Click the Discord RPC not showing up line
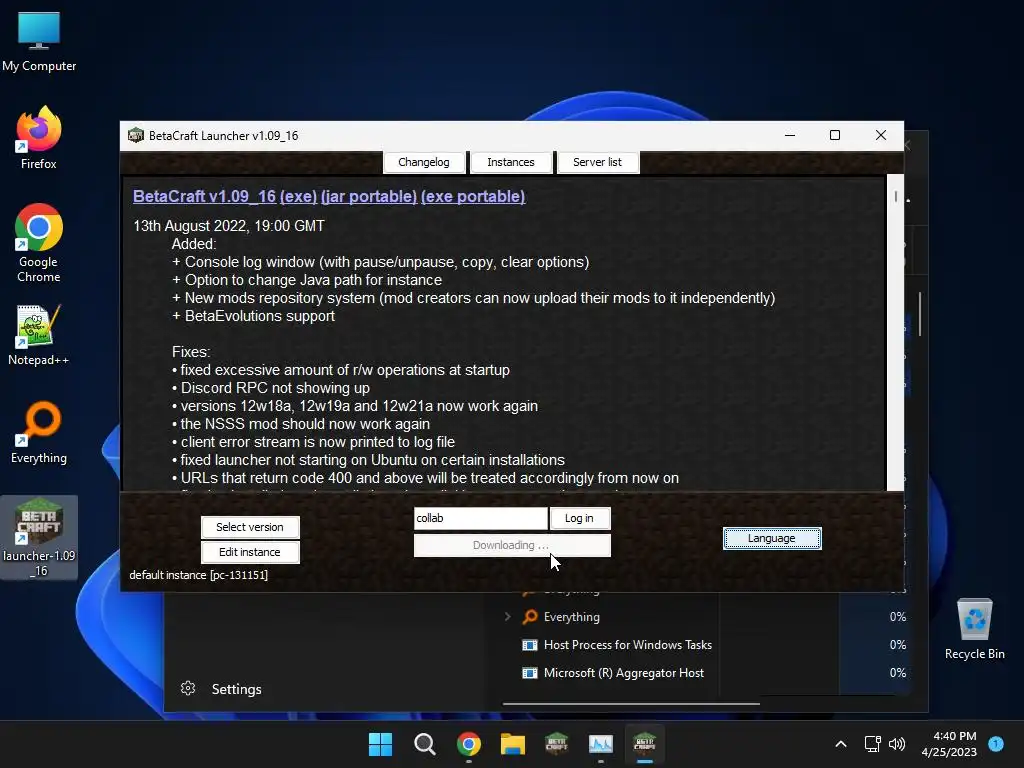 (270, 388)
